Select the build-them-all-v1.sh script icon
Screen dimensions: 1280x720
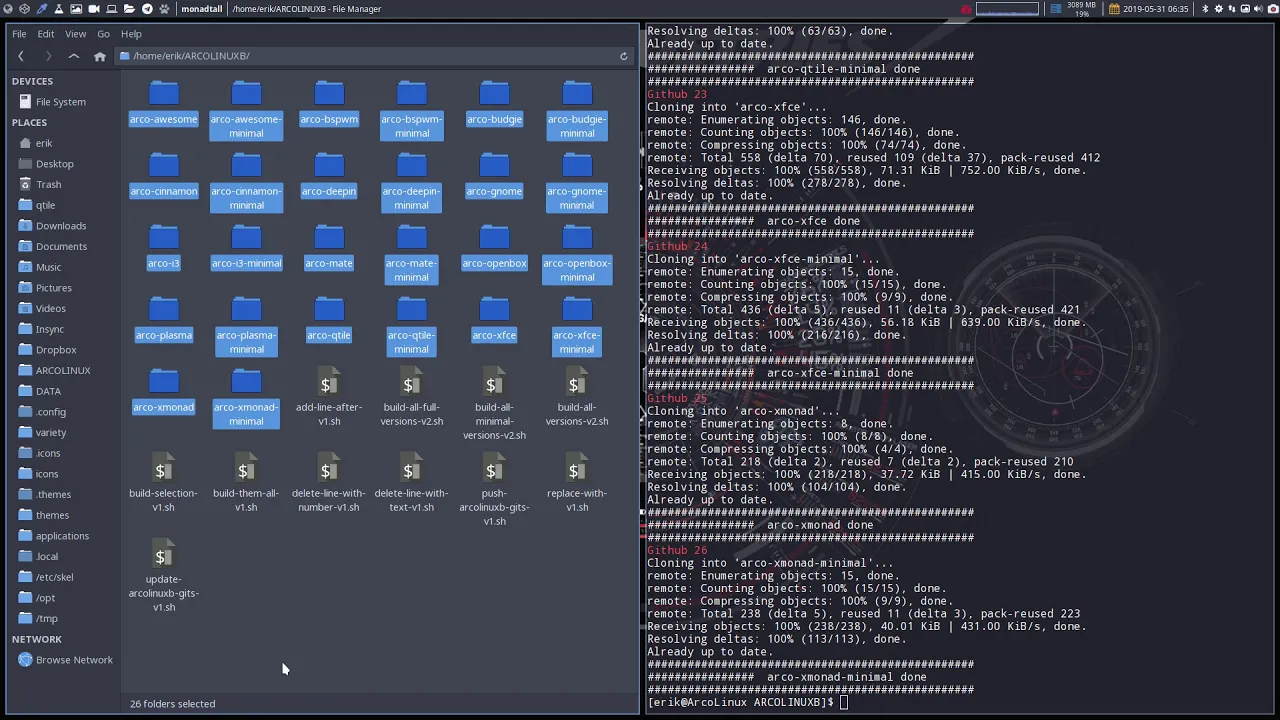coord(246,470)
